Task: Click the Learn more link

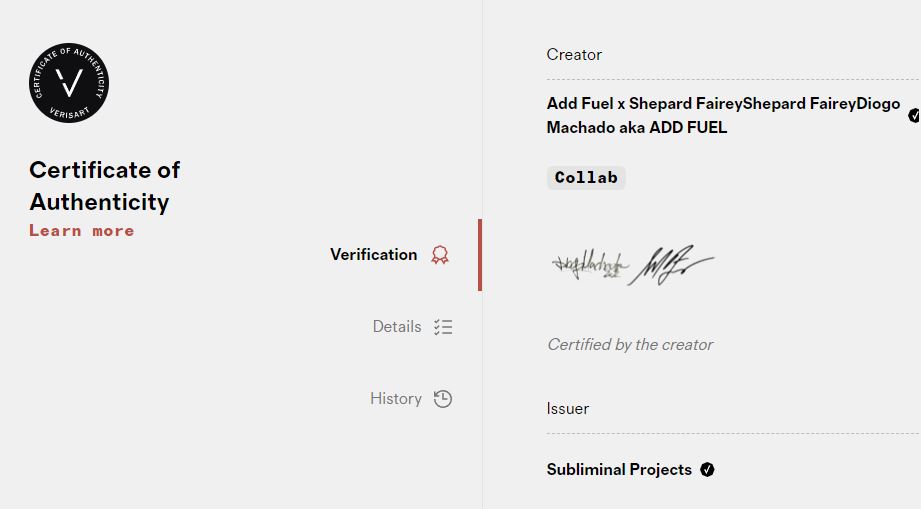Action: (x=82, y=231)
